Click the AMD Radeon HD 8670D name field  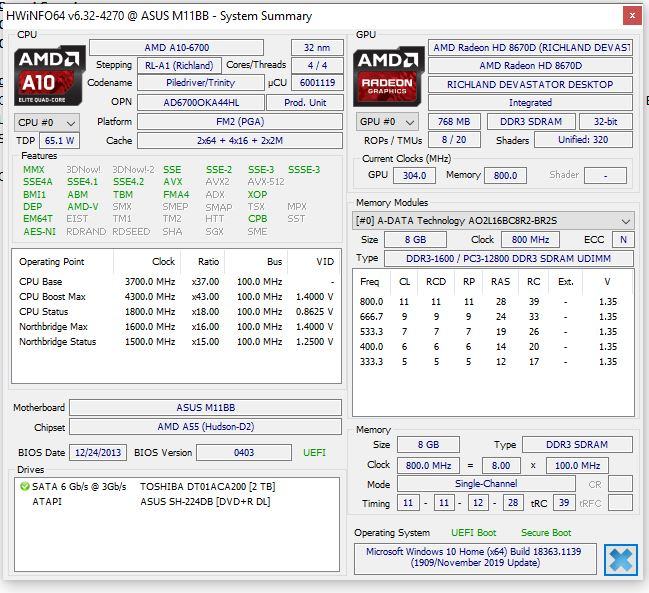530,65
